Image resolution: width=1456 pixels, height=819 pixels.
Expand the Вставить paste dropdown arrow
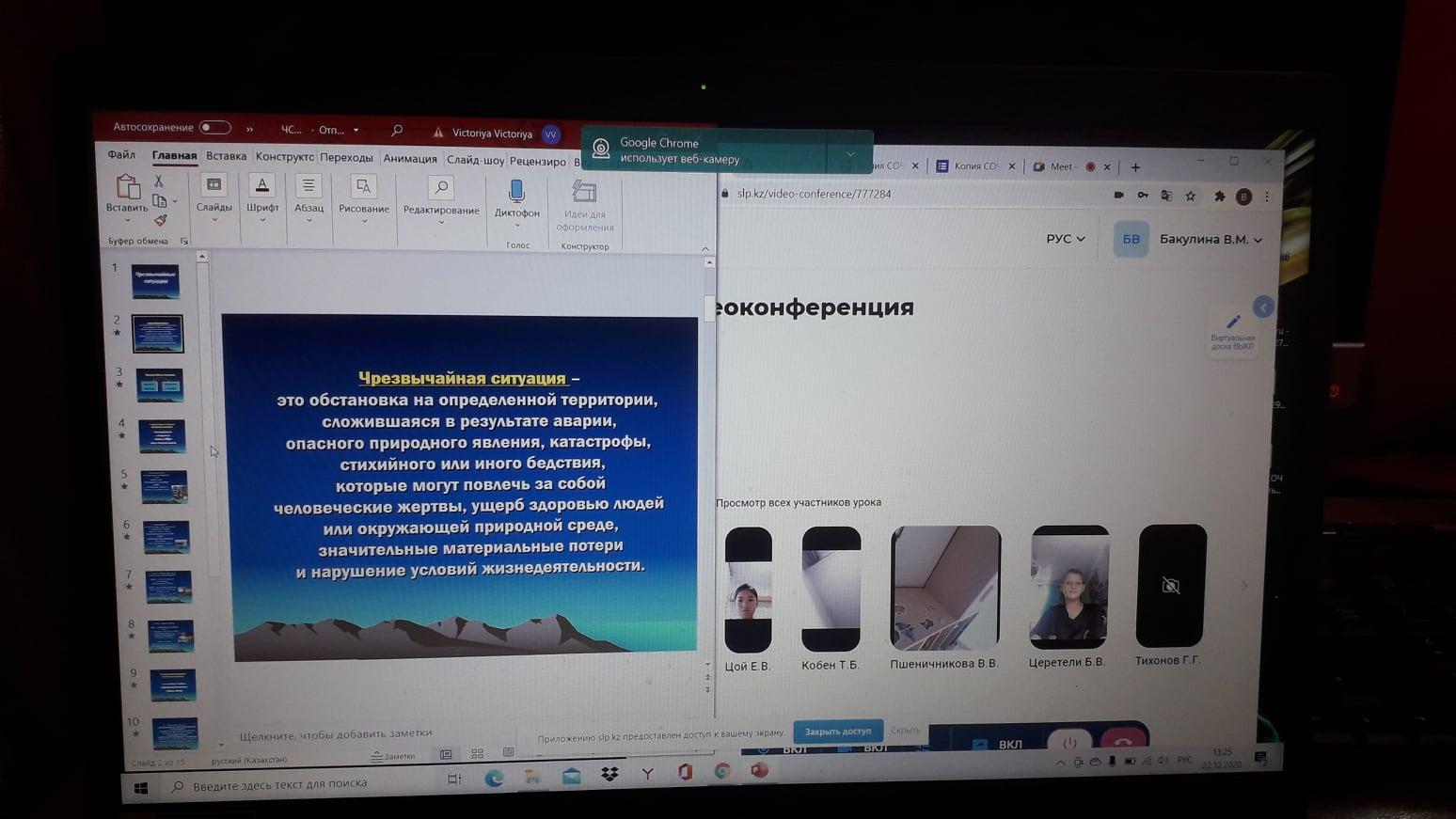(x=127, y=221)
